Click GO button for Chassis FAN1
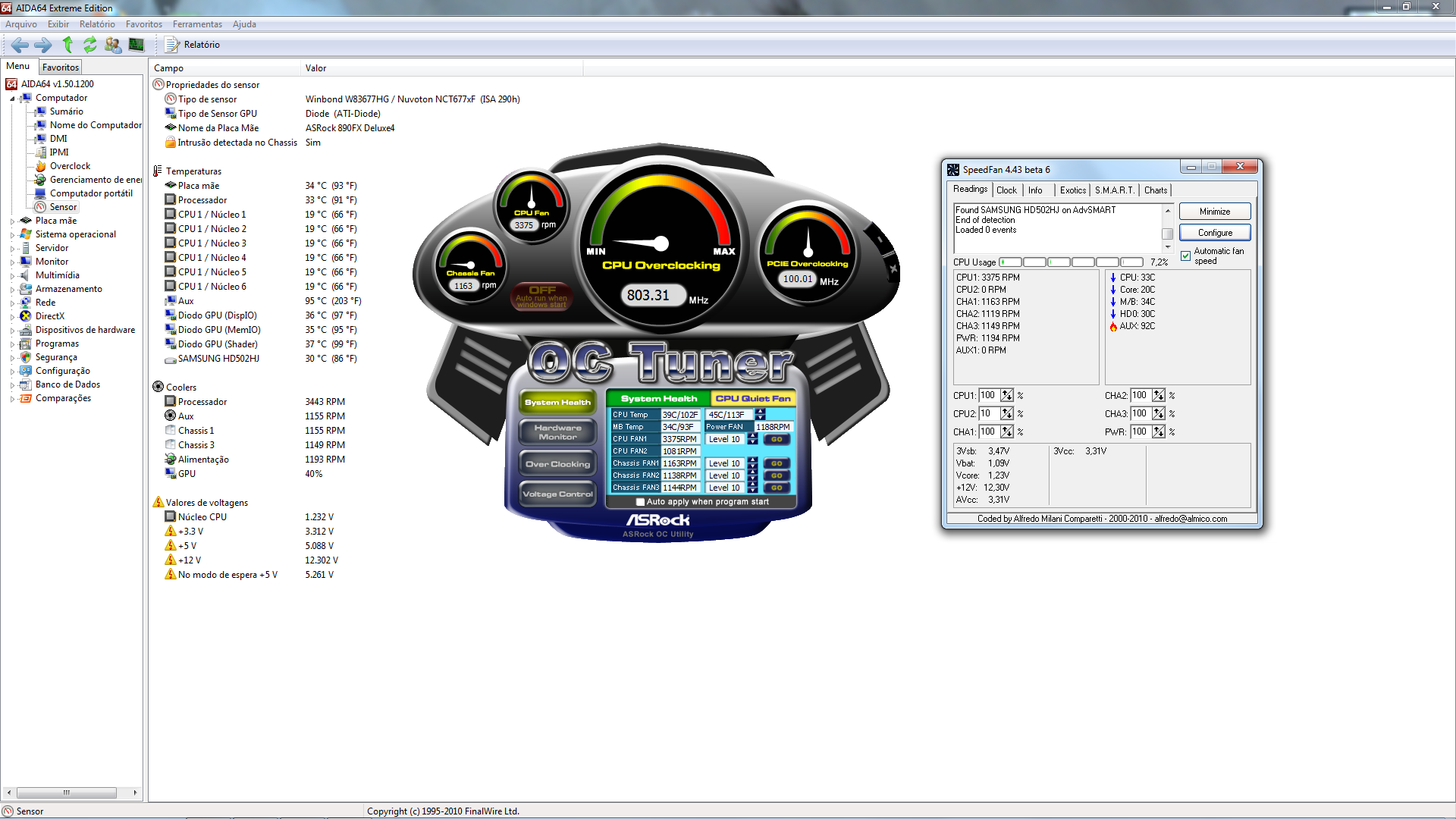The image size is (1456, 819). 777,463
